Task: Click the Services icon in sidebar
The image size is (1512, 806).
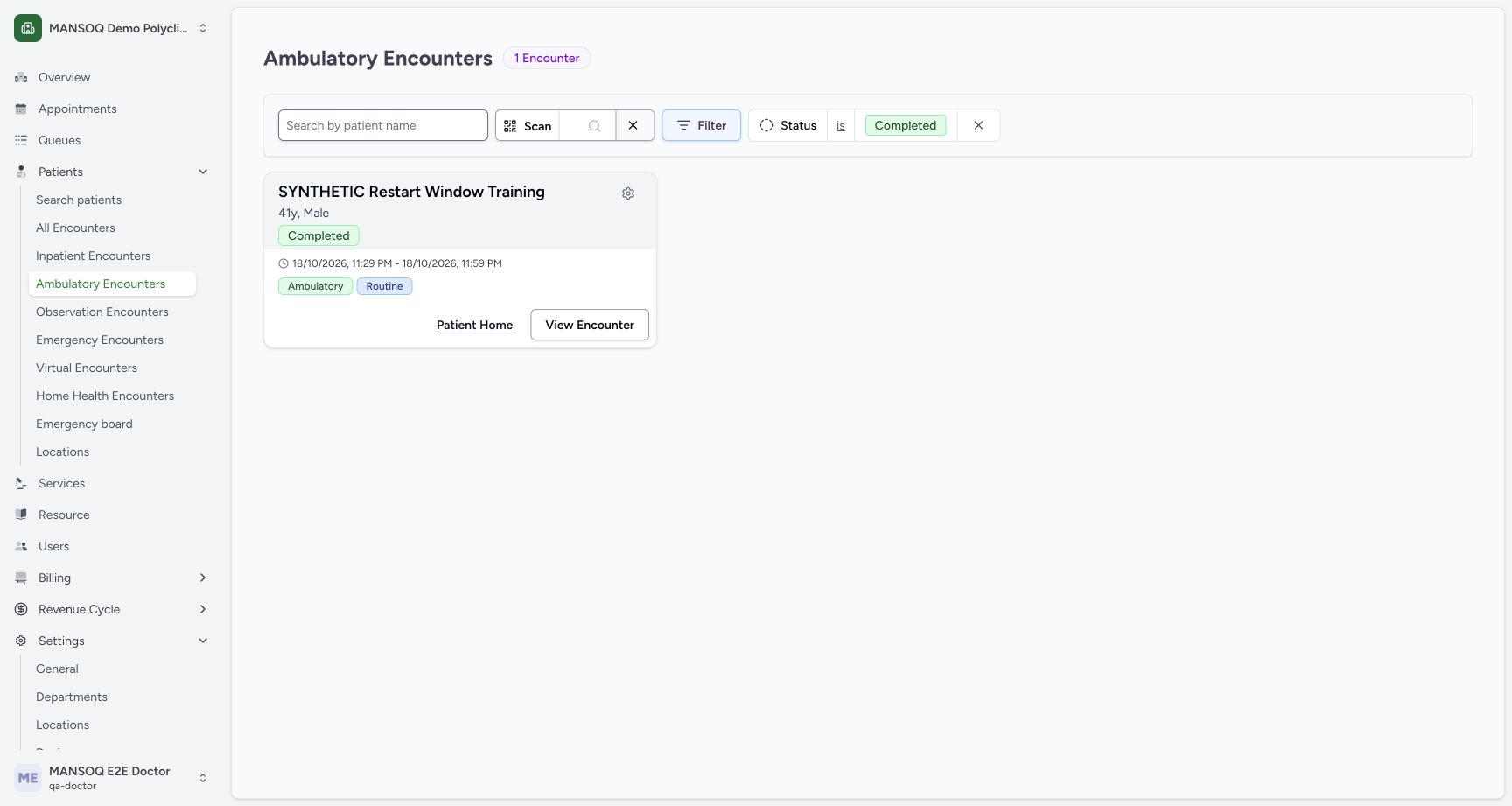Action: 21,483
